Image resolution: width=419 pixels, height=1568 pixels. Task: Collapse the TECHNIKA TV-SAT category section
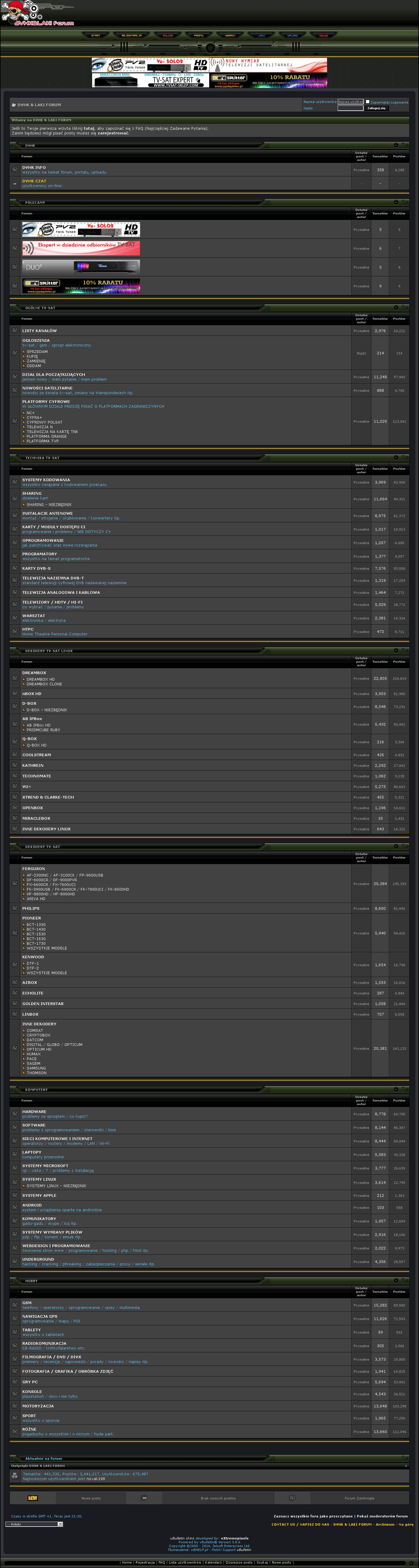tap(396, 458)
